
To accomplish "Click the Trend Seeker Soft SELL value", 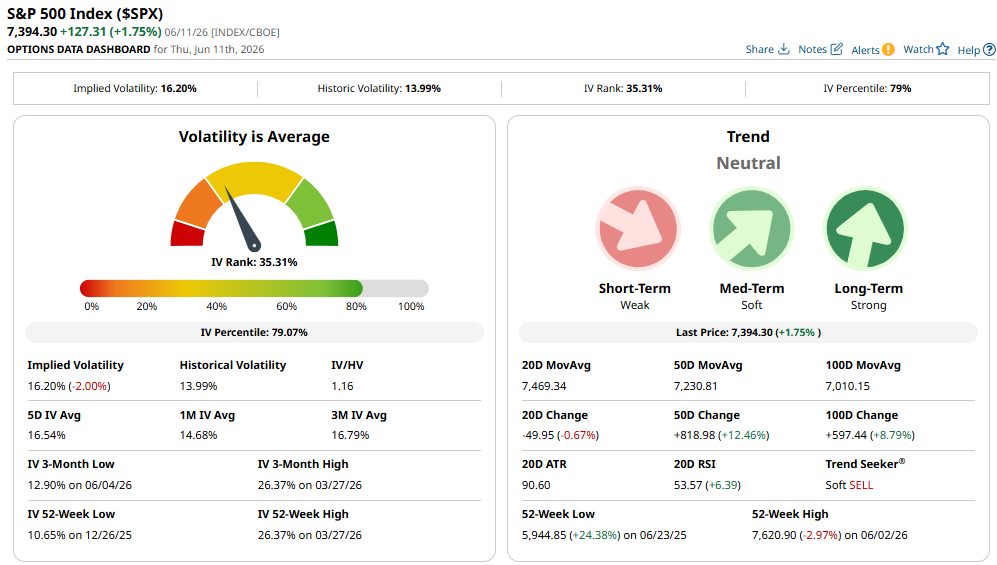I will 849,485.
